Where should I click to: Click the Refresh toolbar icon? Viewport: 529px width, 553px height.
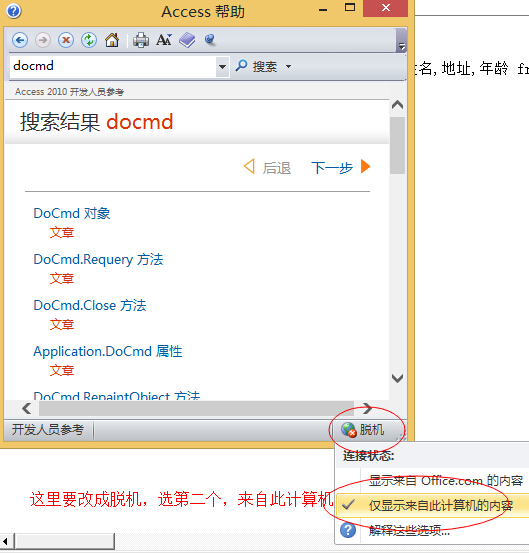(x=89, y=40)
